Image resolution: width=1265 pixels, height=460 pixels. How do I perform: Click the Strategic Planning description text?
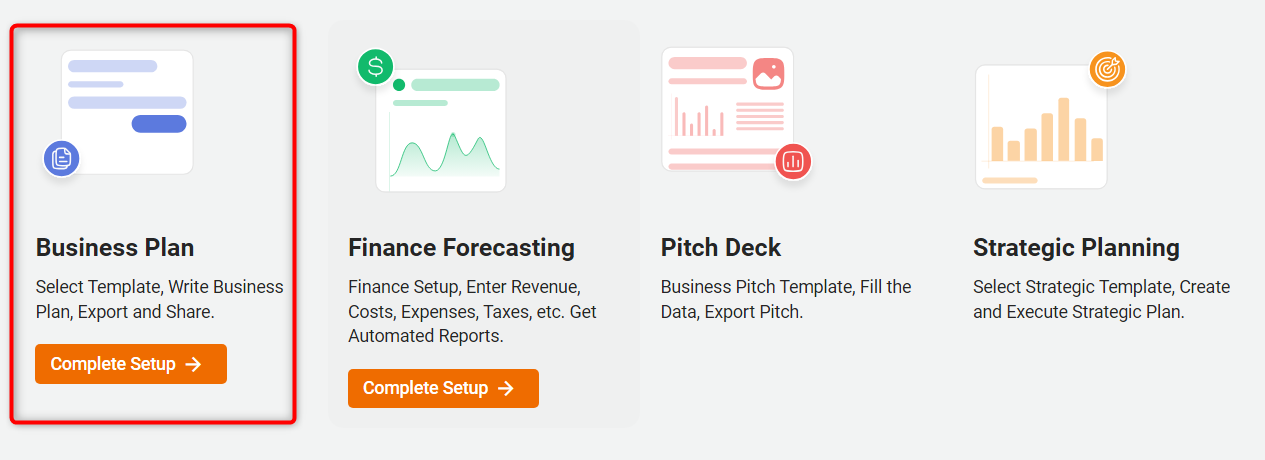point(1101,299)
